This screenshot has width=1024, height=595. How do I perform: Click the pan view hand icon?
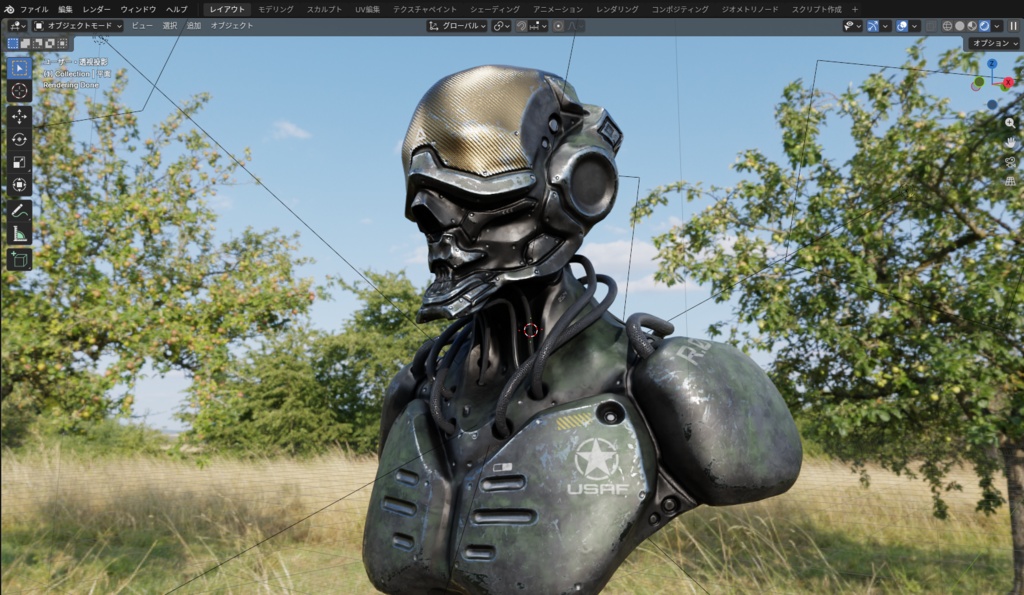click(1010, 142)
